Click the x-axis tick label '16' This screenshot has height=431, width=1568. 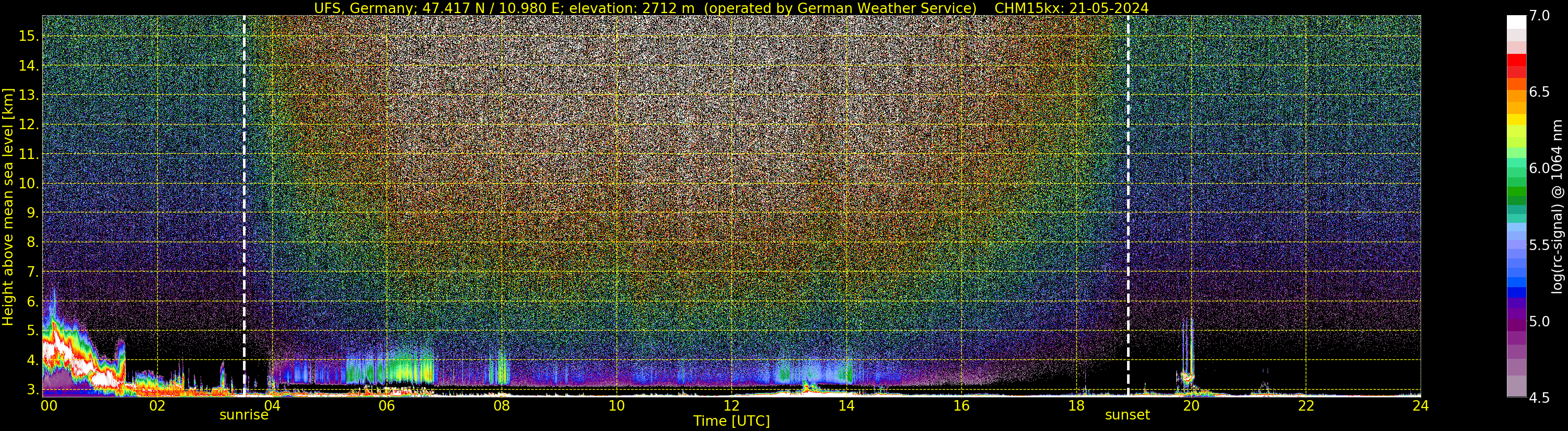961,405
